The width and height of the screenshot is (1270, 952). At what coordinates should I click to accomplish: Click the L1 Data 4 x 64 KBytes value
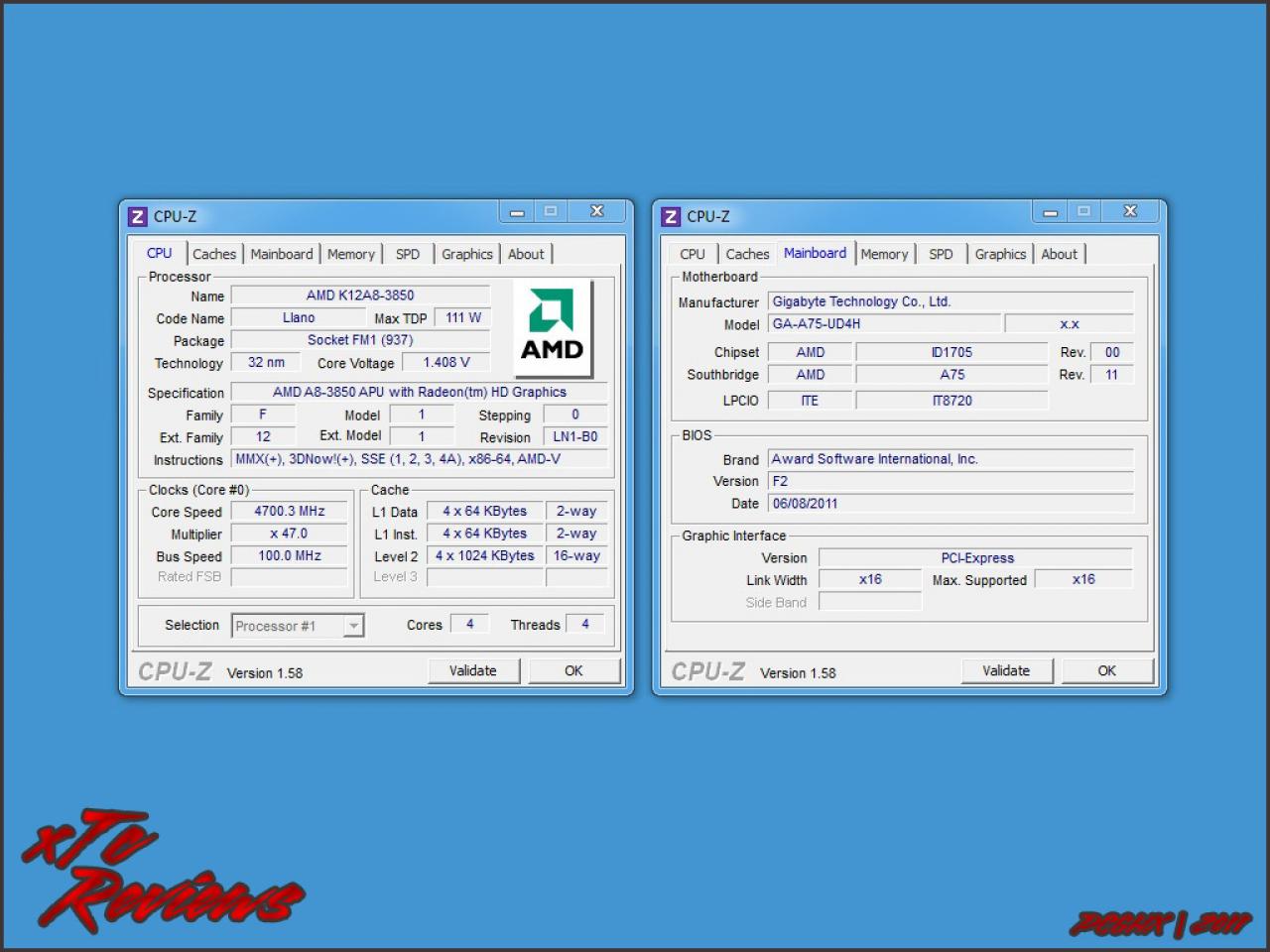[x=485, y=512]
